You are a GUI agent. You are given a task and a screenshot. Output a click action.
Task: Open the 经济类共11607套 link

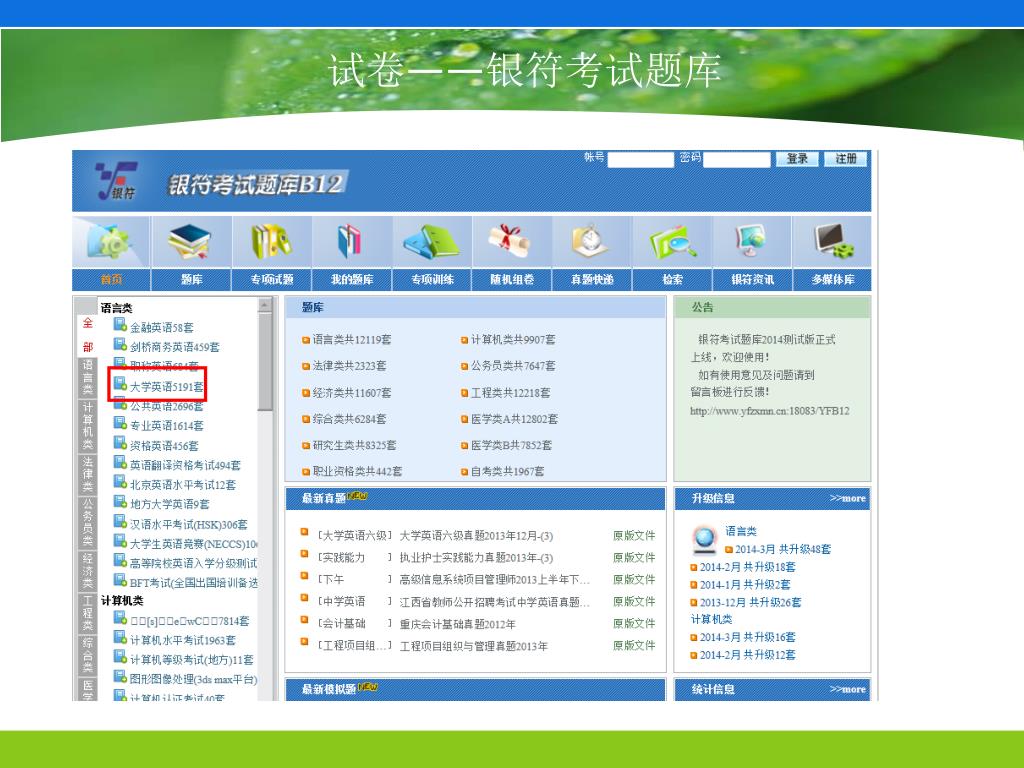(x=351, y=392)
